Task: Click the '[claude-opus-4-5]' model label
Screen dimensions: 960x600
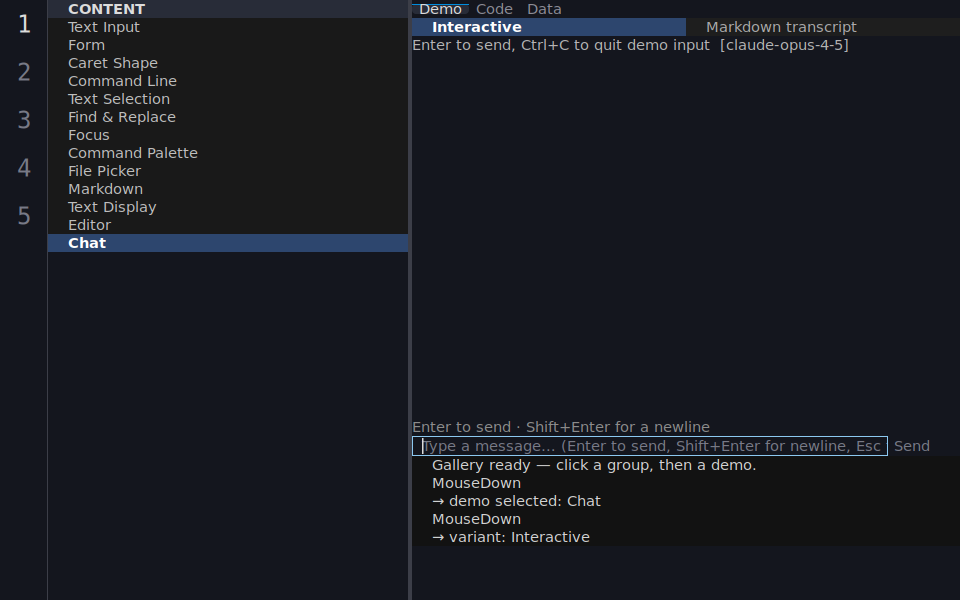Action: click(784, 45)
